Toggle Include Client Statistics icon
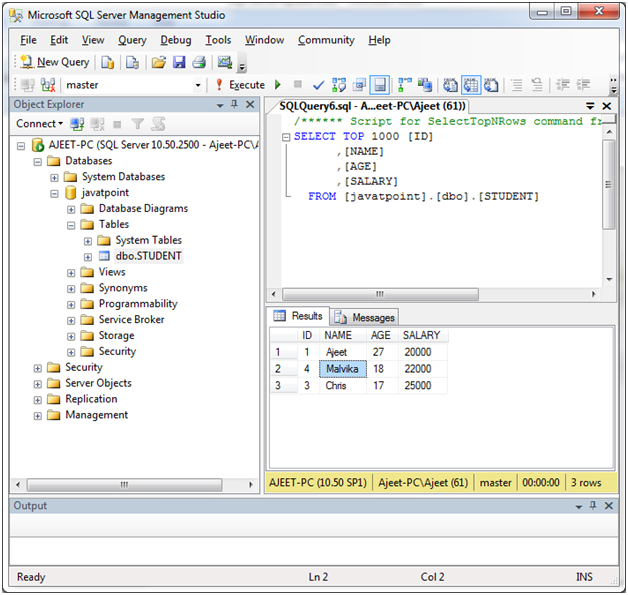Image resolution: width=628 pixels, height=595 pixels. coord(425,85)
